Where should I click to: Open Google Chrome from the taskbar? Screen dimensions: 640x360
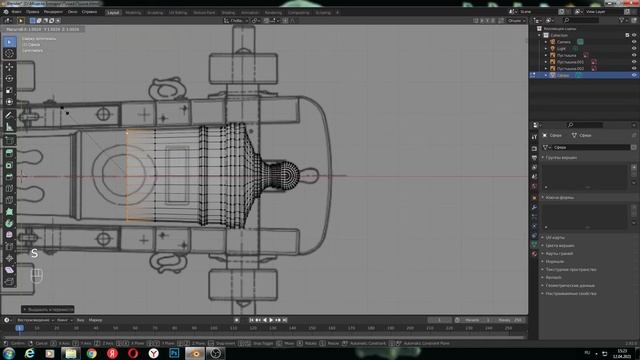click(91, 353)
